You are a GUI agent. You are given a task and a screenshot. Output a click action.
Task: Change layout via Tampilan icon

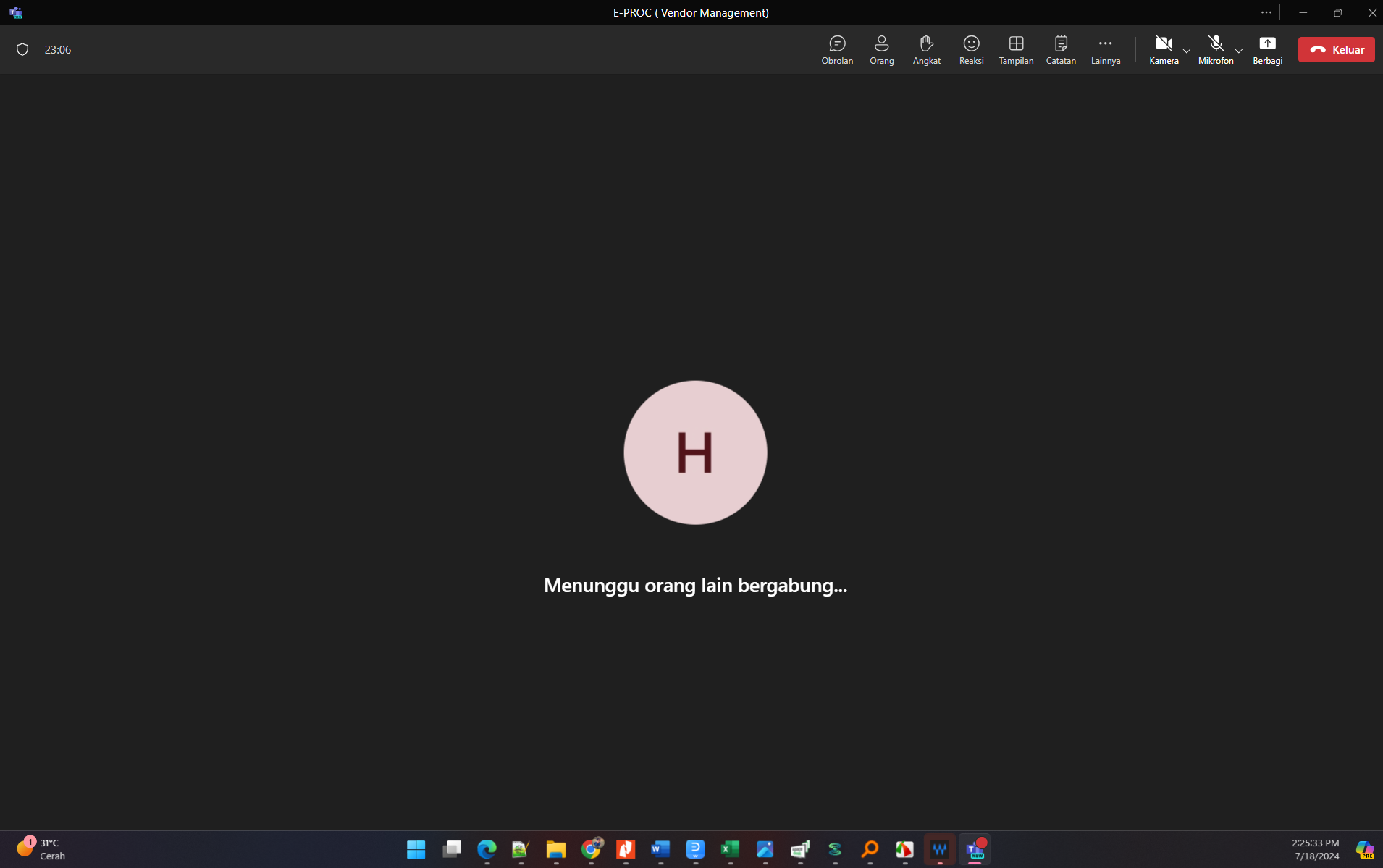coord(1016,49)
